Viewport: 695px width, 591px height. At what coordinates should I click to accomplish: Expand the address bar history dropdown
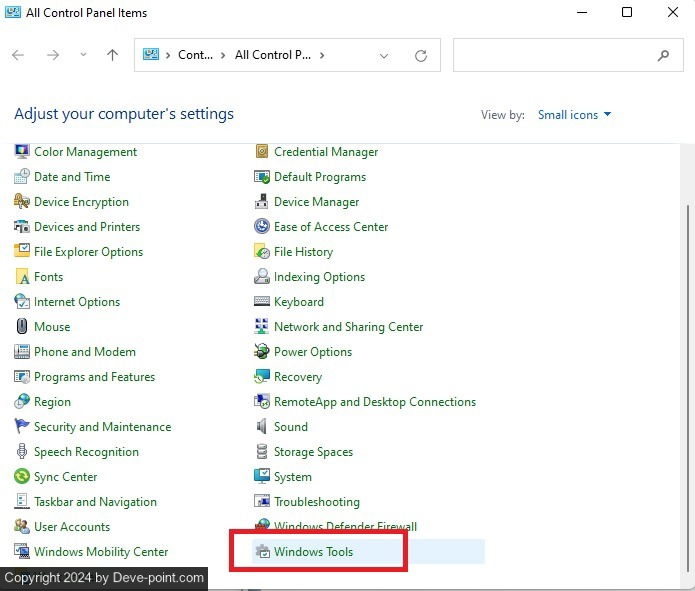click(x=384, y=56)
